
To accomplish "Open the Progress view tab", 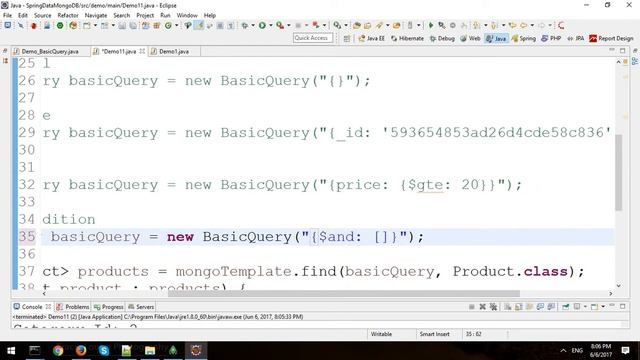I will click(109, 307).
